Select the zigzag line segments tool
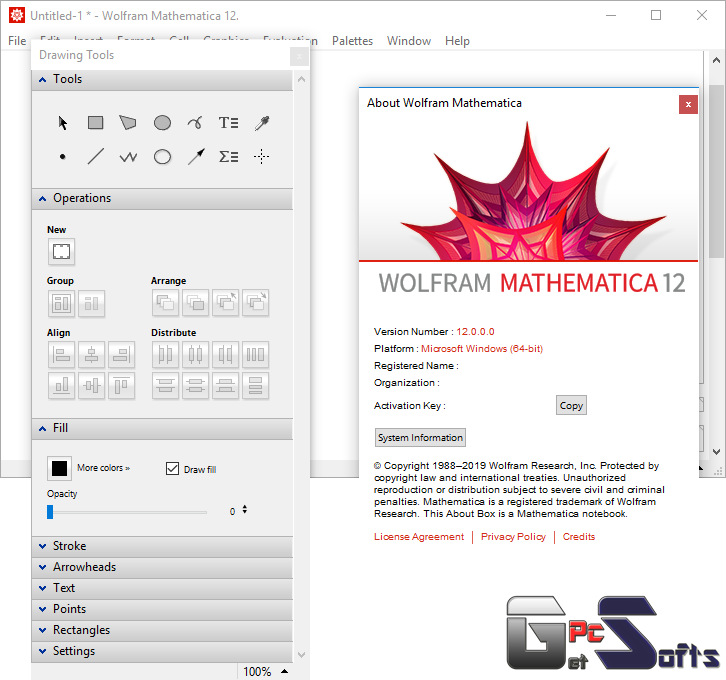Viewport: 726px width, 680px height. [x=128, y=157]
